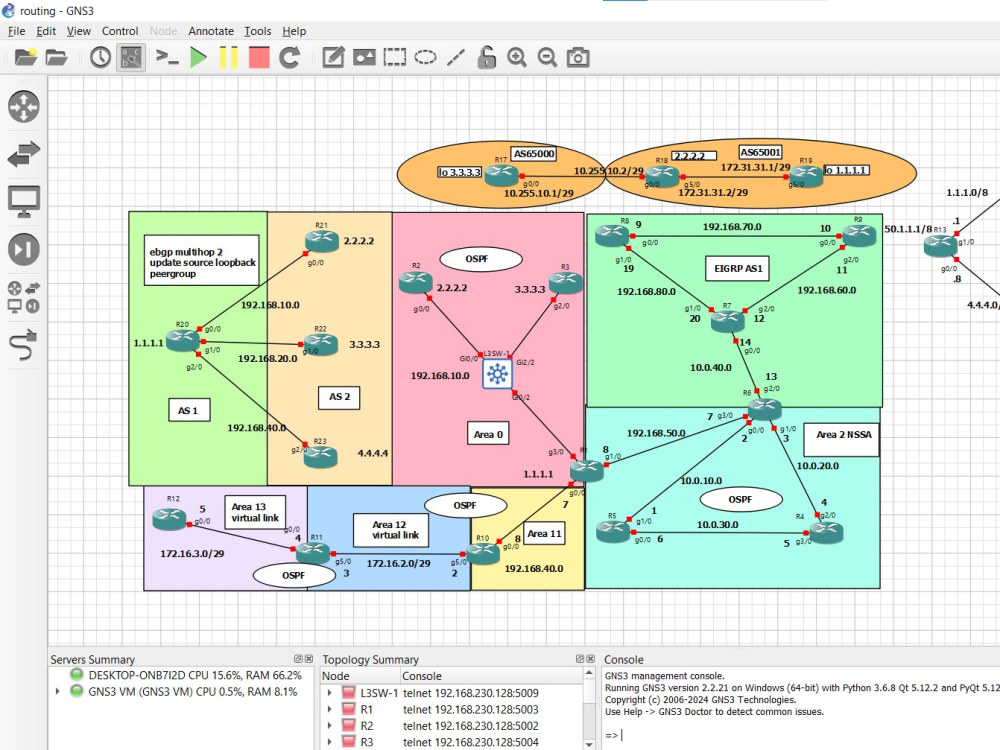Select the Draw ellipse annotation icon
The width and height of the screenshot is (1000, 750).
pos(427,57)
